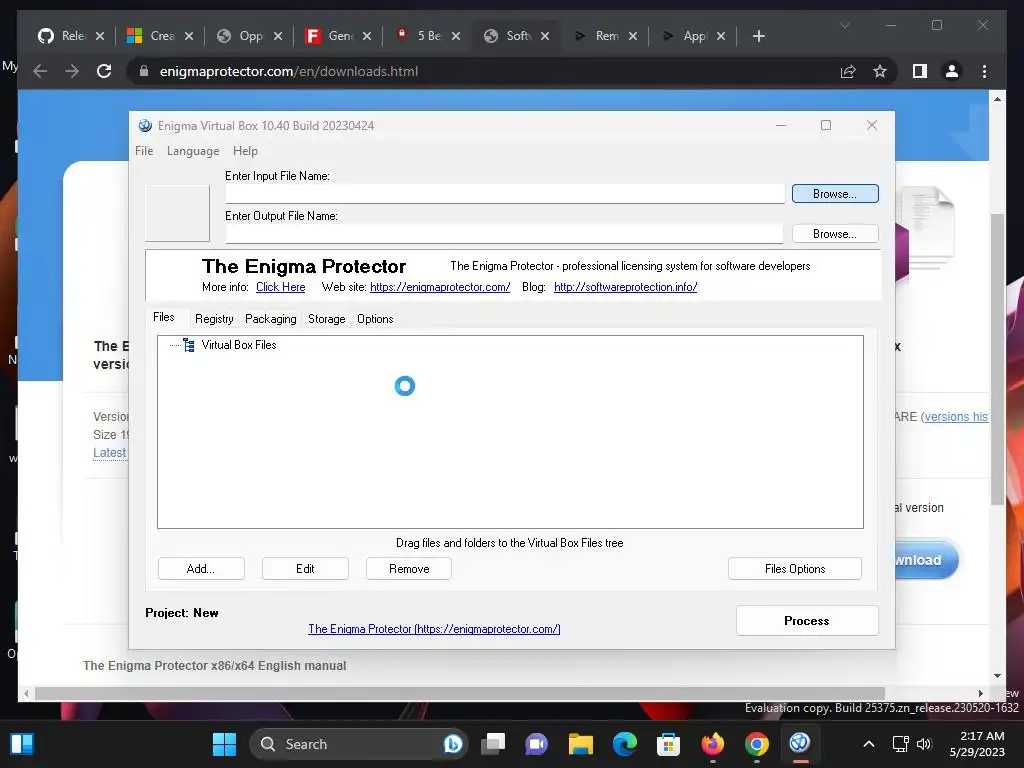
Task: Open Files Options
Action: click(795, 569)
